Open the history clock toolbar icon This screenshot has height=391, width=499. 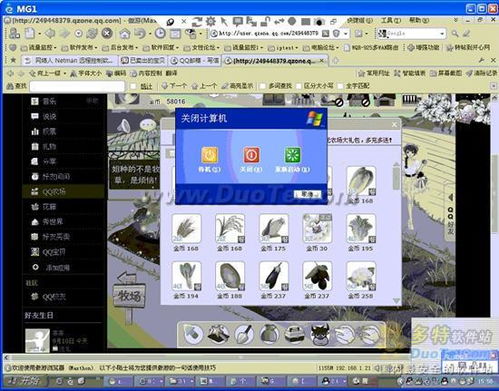[x=160, y=33]
